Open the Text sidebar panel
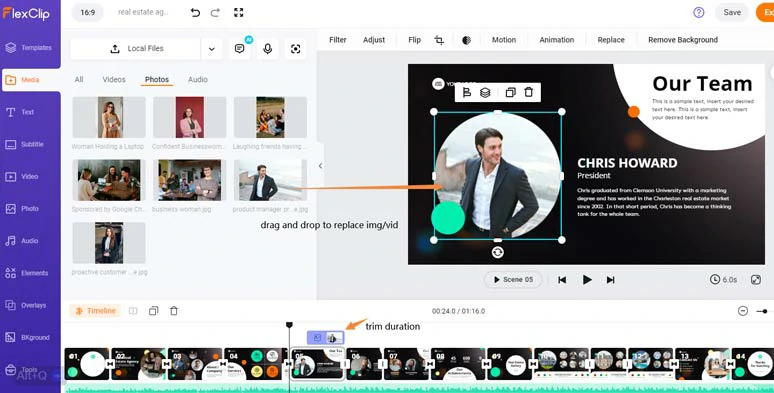 pyautogui.click(x=21, y=112)
